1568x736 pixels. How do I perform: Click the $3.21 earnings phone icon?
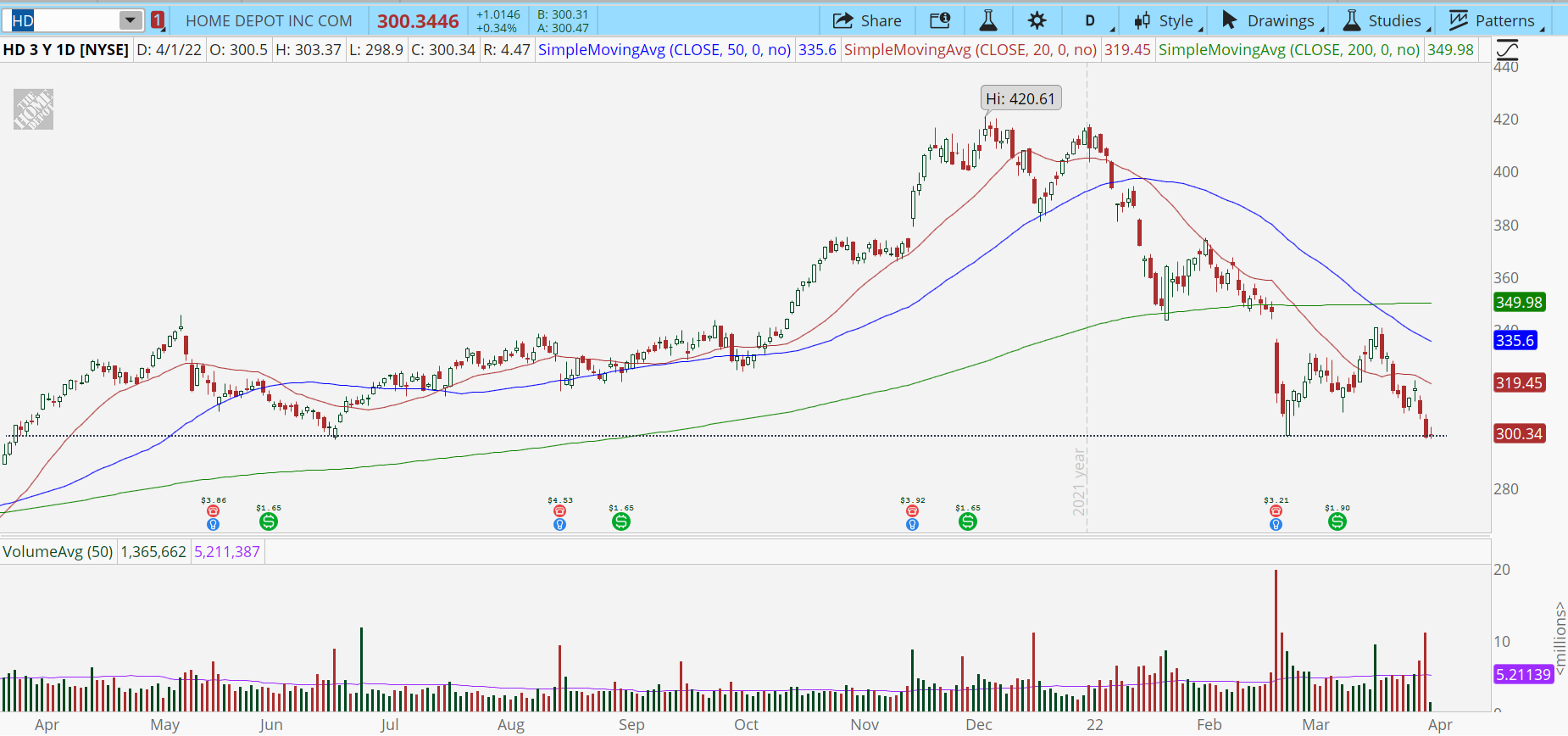(x=1276, y=511)
